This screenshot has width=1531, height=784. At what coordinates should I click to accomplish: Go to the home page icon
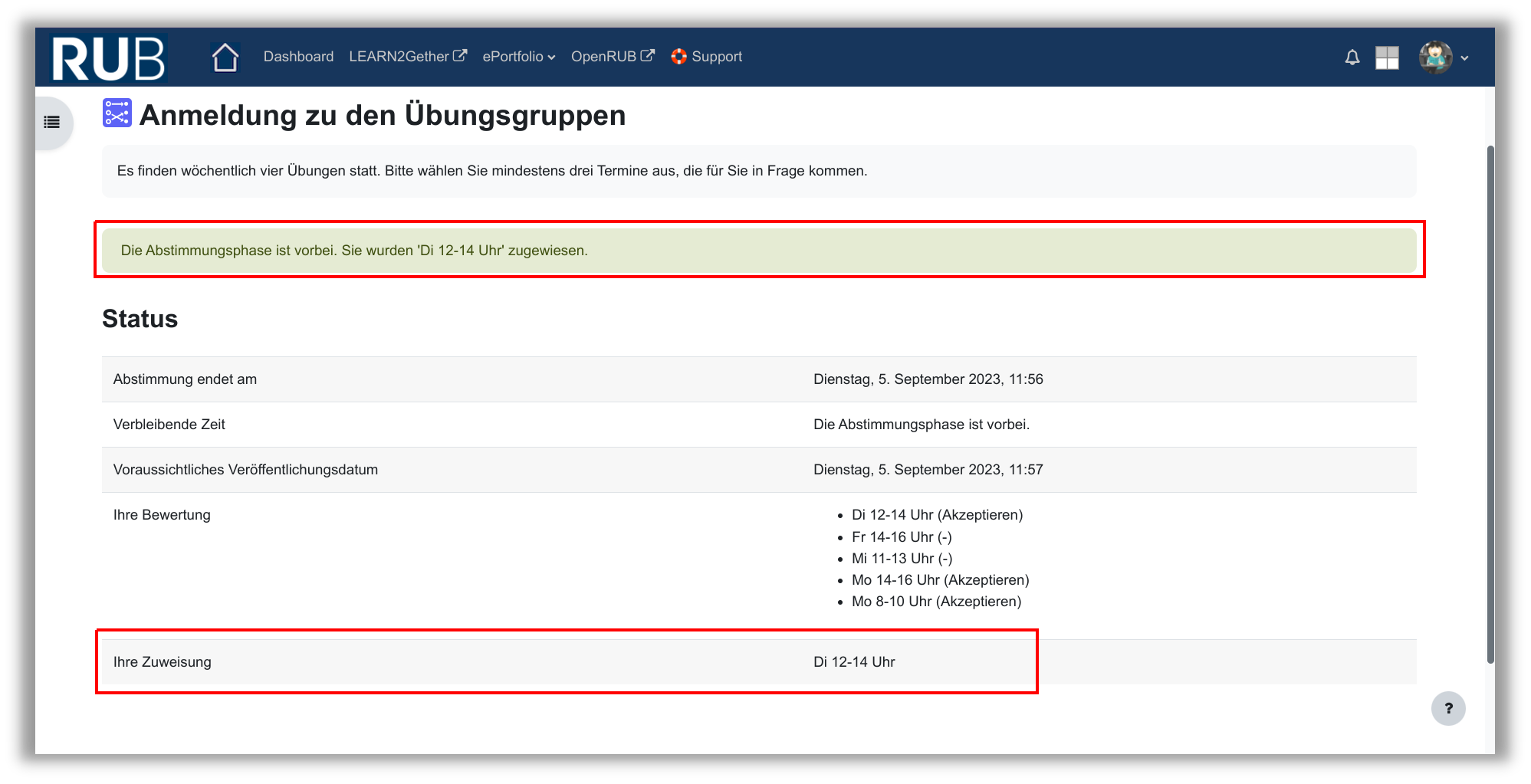pos(225,57)
